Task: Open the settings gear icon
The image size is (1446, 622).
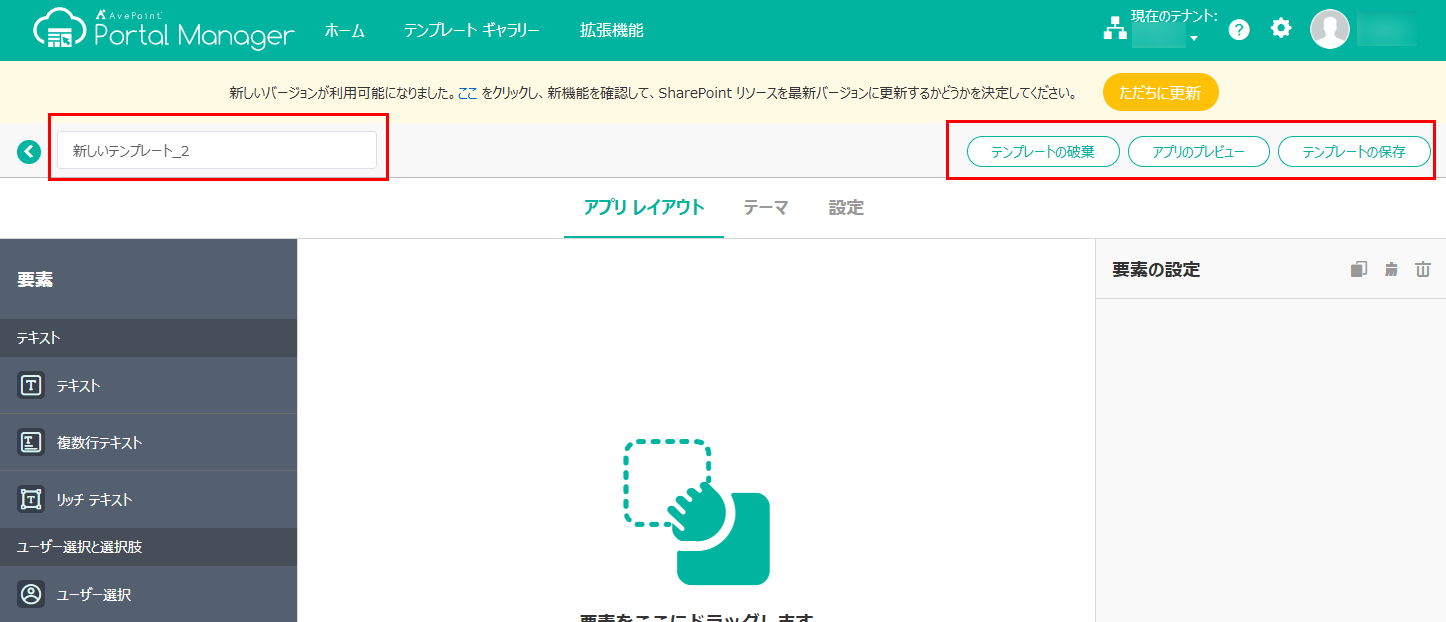Action: (x=1281, y=28)
